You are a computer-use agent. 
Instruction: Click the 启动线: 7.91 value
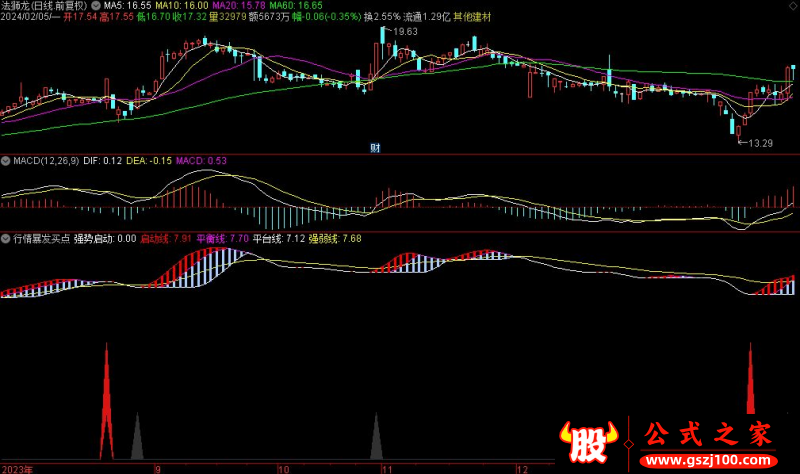pyautogui.click(x=166, y=239)
